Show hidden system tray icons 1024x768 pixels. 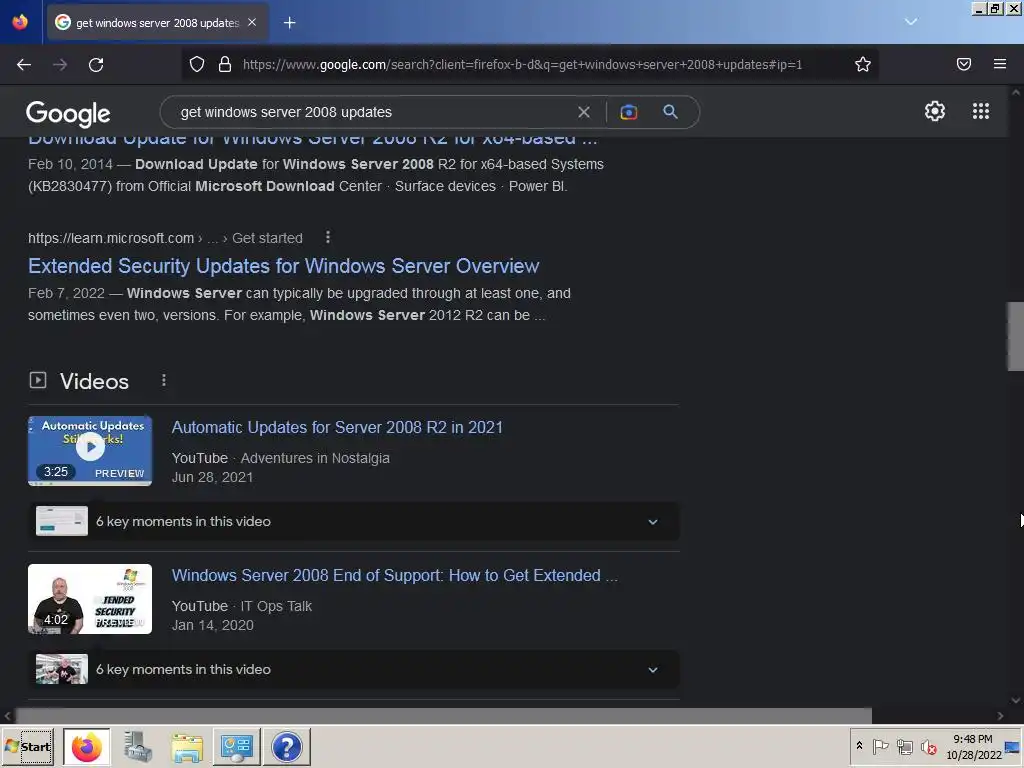pos(859,746)
